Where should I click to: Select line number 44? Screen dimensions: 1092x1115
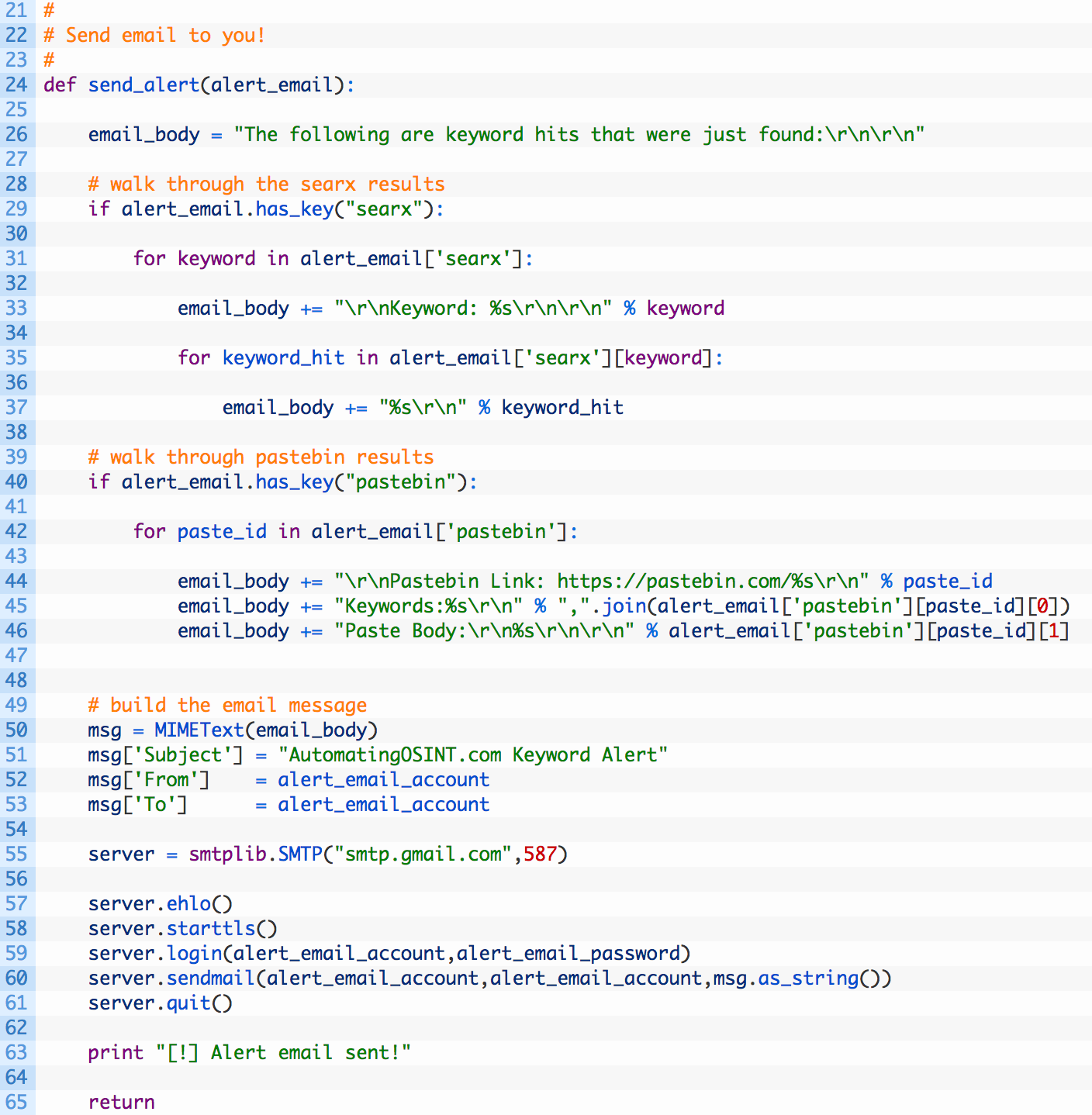16,581
